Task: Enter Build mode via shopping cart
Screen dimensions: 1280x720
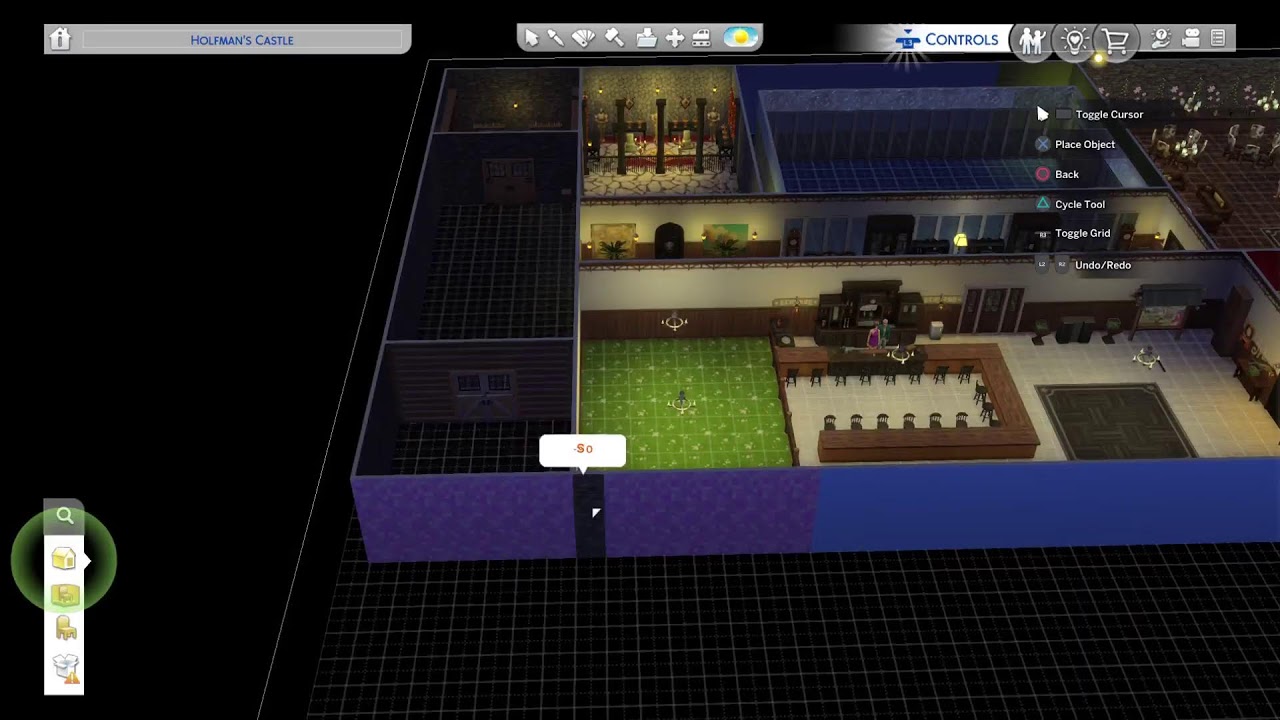Action: coord(1116,40)
